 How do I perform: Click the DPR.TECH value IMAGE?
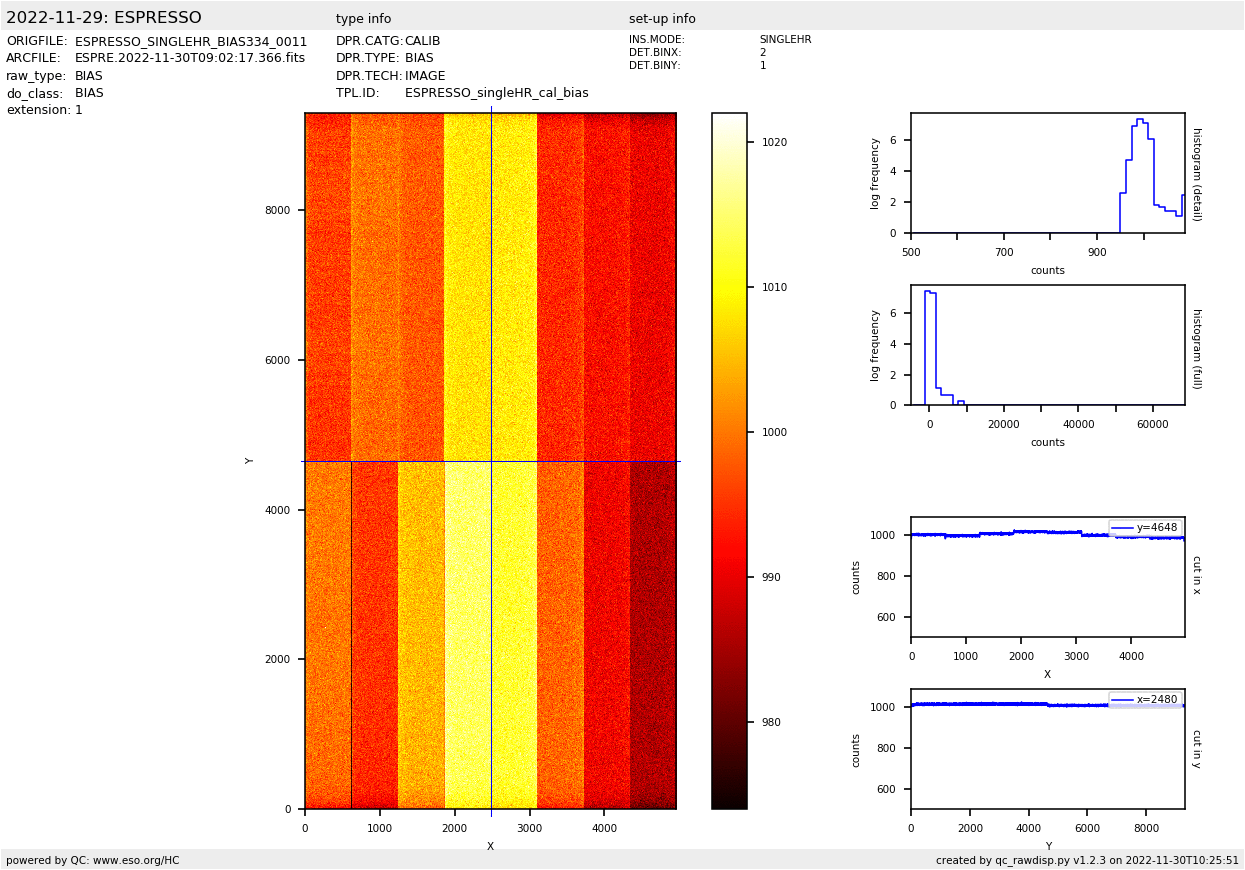point(425,76)
